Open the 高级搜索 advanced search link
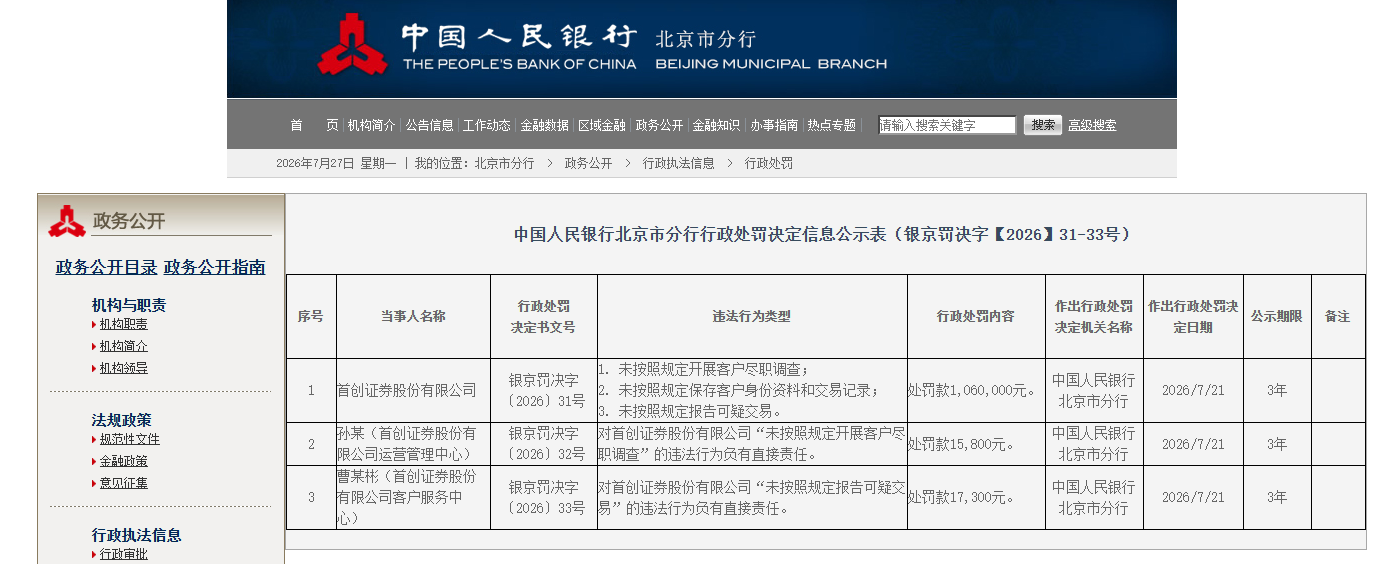Image resolution: width=1381 pixels, height=564 pixels. [1092, 125]
